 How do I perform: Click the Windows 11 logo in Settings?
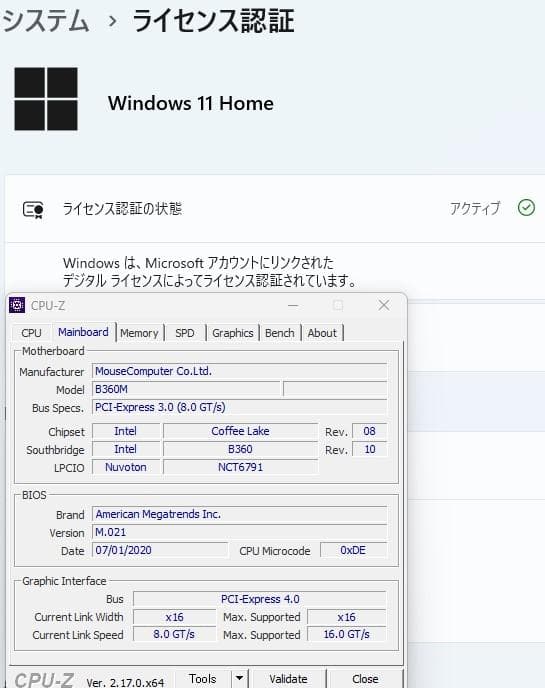[x=46, y=99]
